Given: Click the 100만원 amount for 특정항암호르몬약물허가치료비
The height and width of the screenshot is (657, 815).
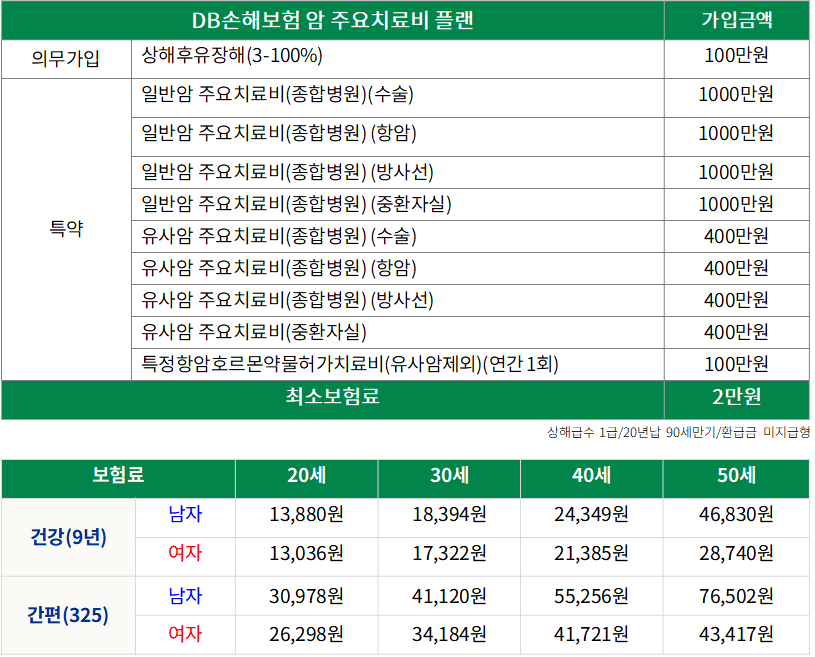Looking at the screenshot, I should (737, 364).
